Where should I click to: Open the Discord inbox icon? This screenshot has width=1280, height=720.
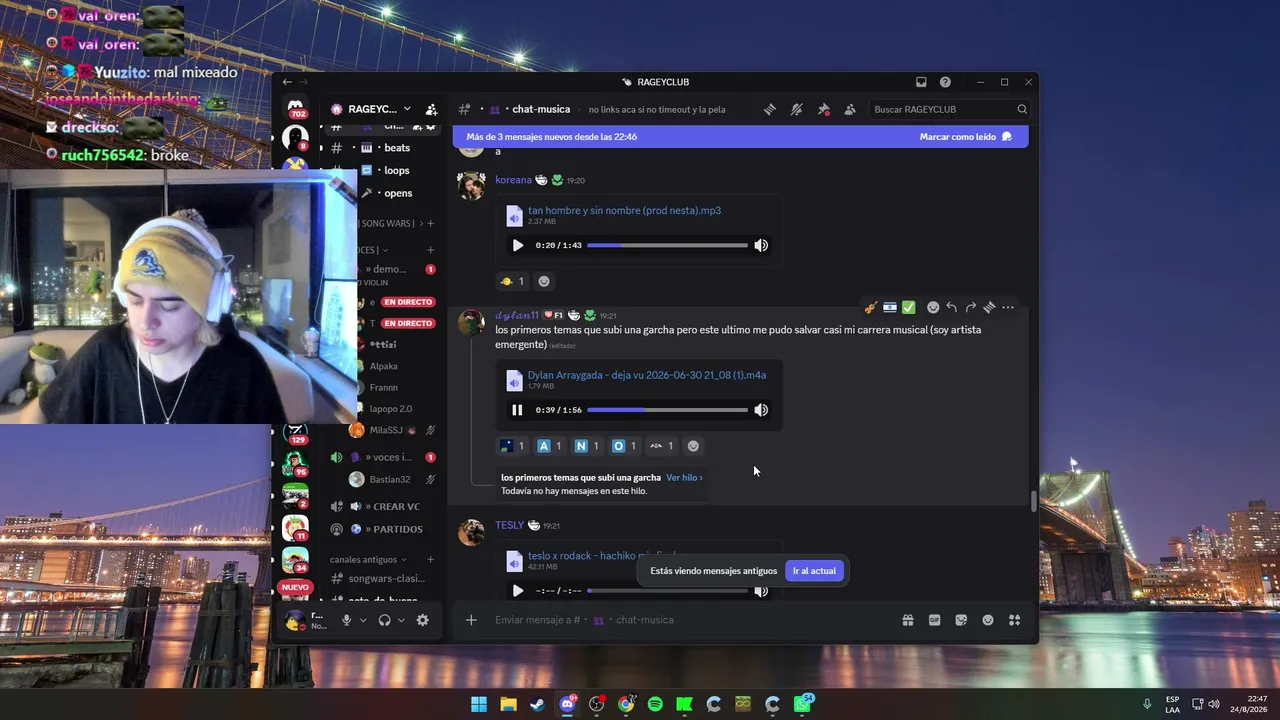click(921, 82)
